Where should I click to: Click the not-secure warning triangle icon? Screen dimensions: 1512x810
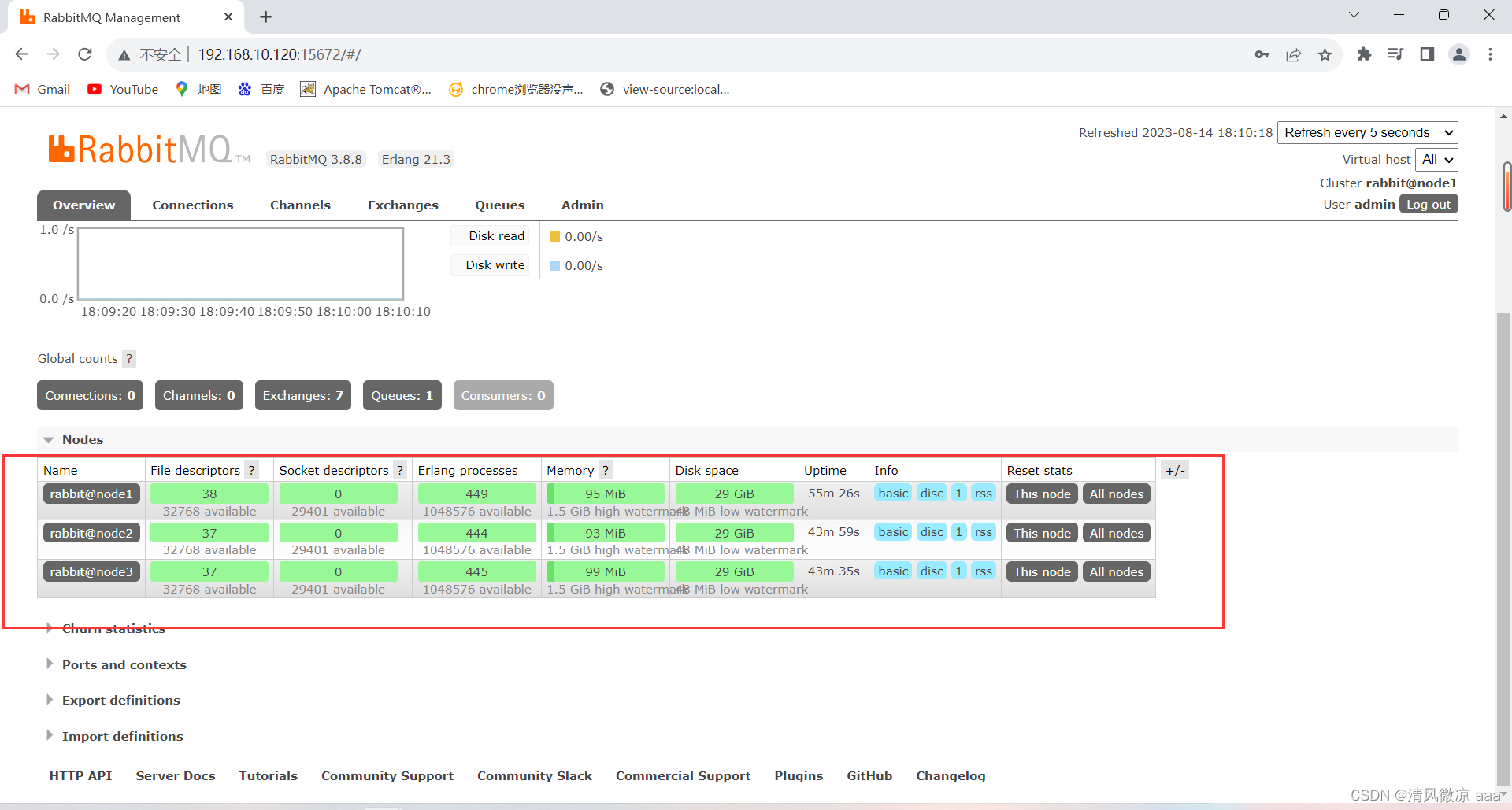(124, 55)
